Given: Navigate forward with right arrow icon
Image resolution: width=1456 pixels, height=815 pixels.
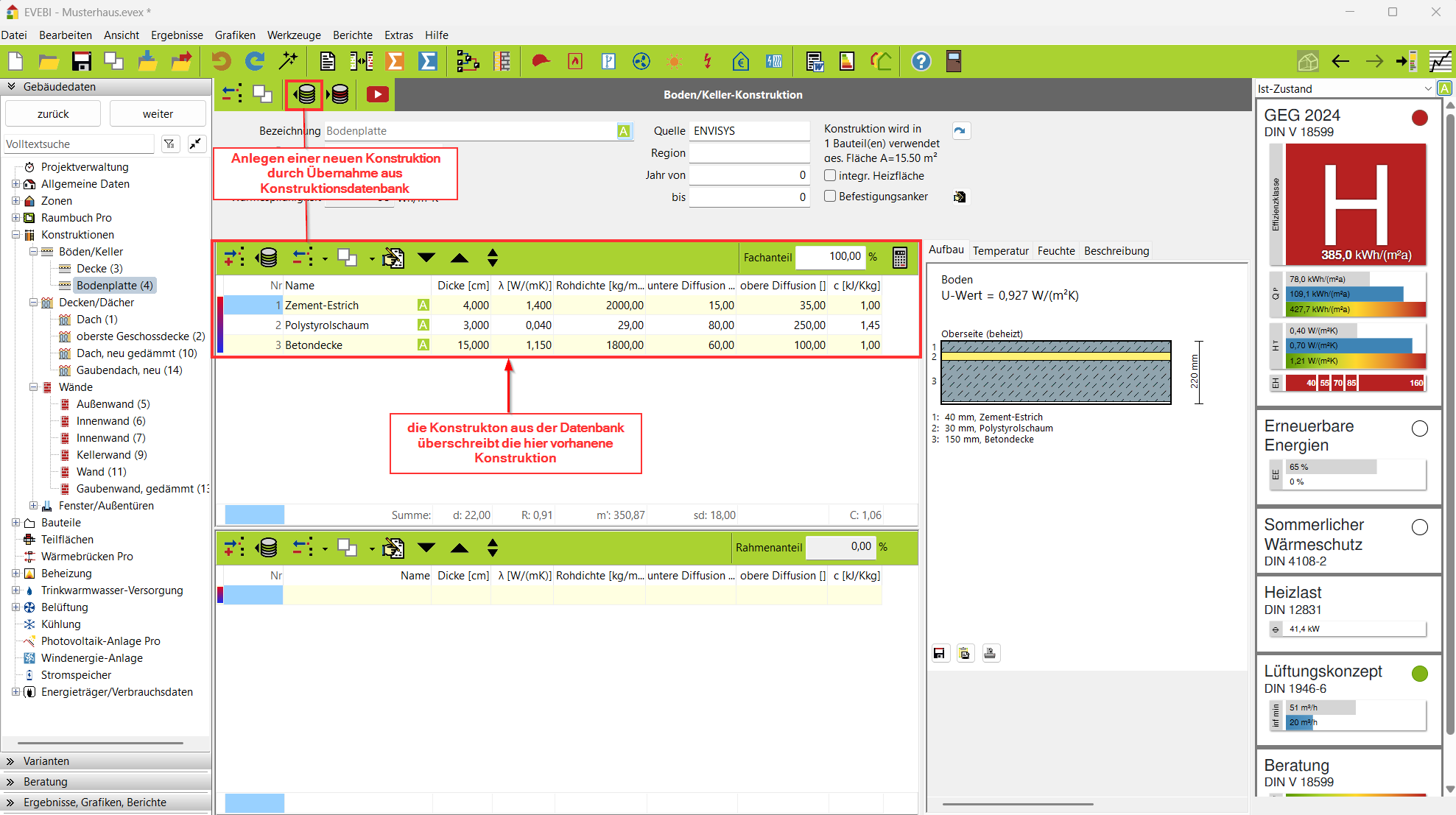Looking at the screenshot, I should [x=1374, y=62].
